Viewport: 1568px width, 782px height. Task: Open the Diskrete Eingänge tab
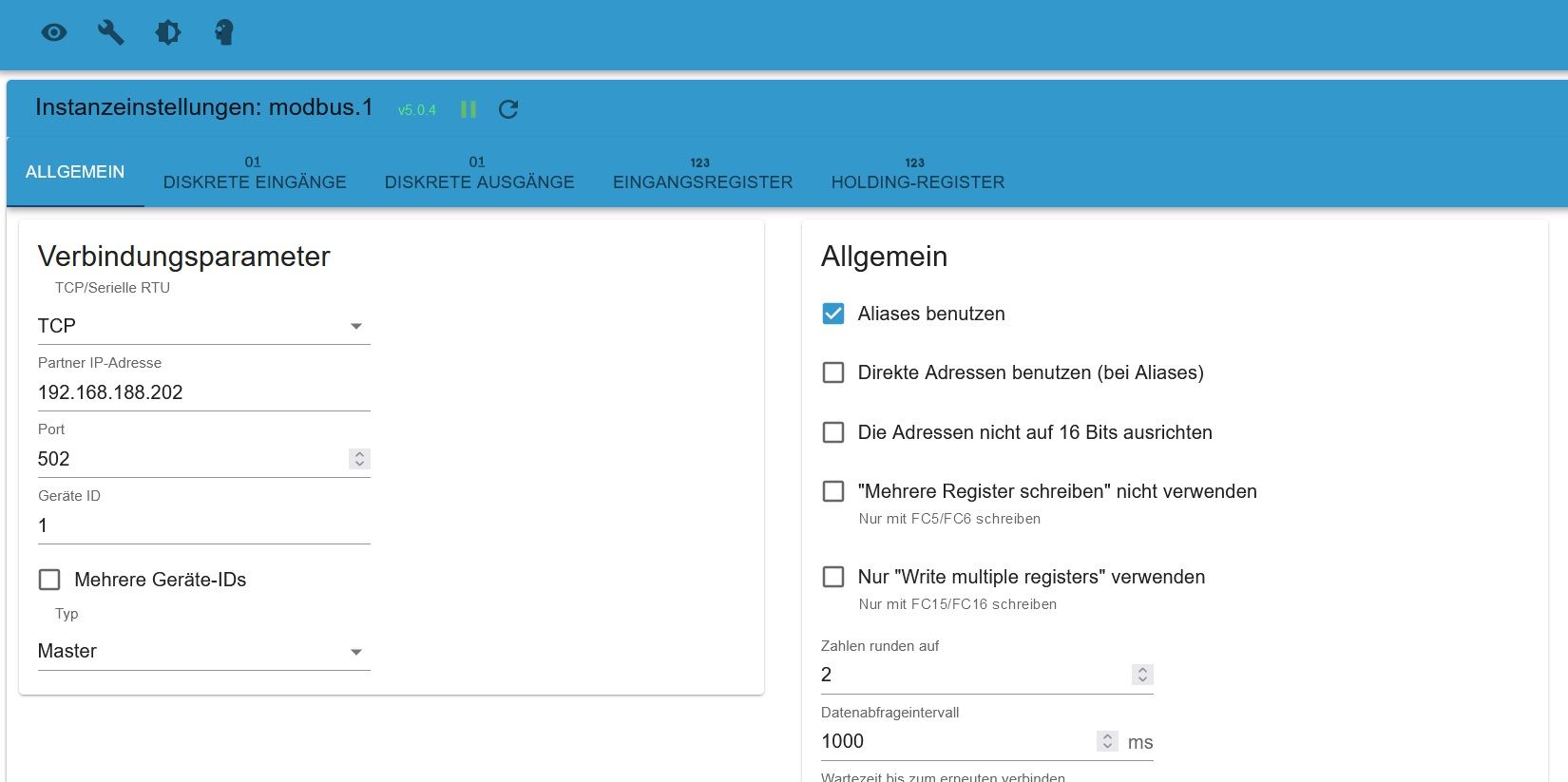(x=255, y=173)
